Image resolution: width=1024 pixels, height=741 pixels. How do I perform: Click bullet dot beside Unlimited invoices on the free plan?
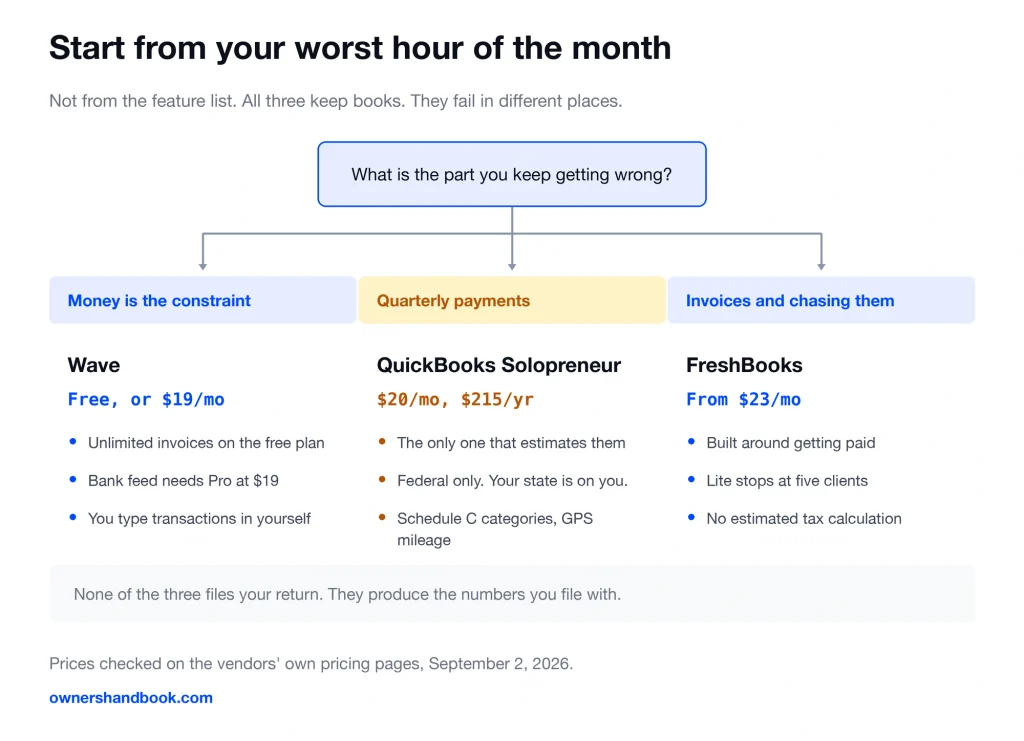click(73, 442)
